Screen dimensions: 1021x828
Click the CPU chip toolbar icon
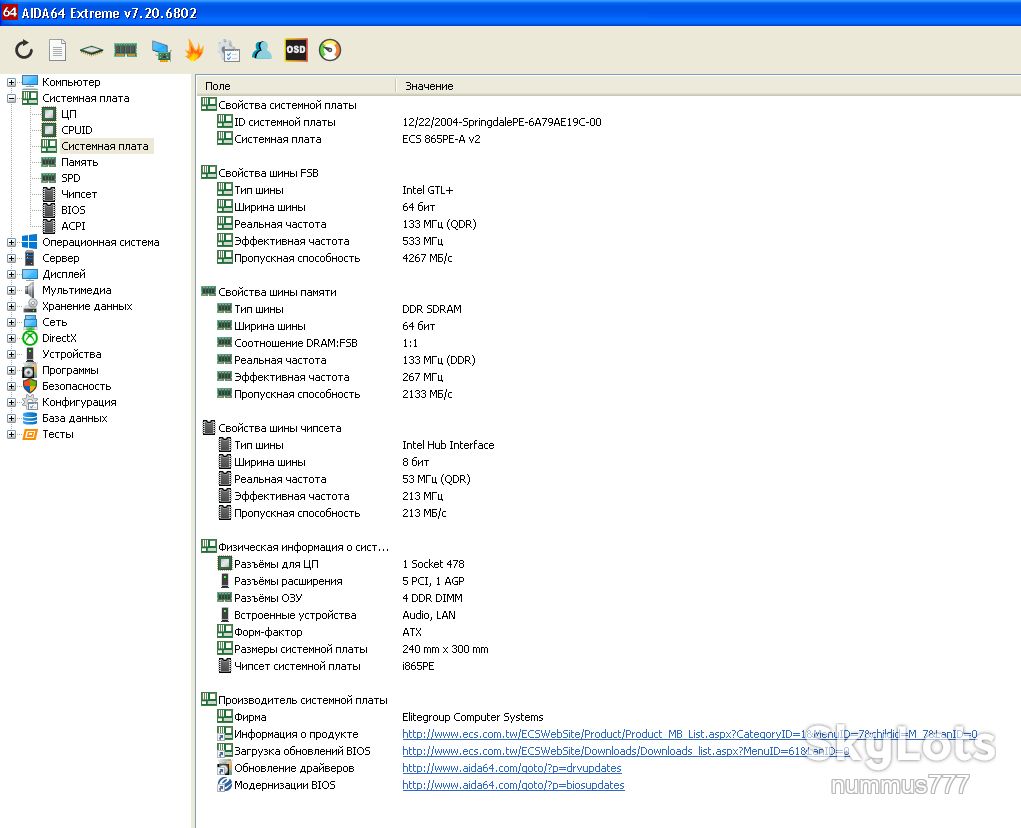[x=92, y=50]
